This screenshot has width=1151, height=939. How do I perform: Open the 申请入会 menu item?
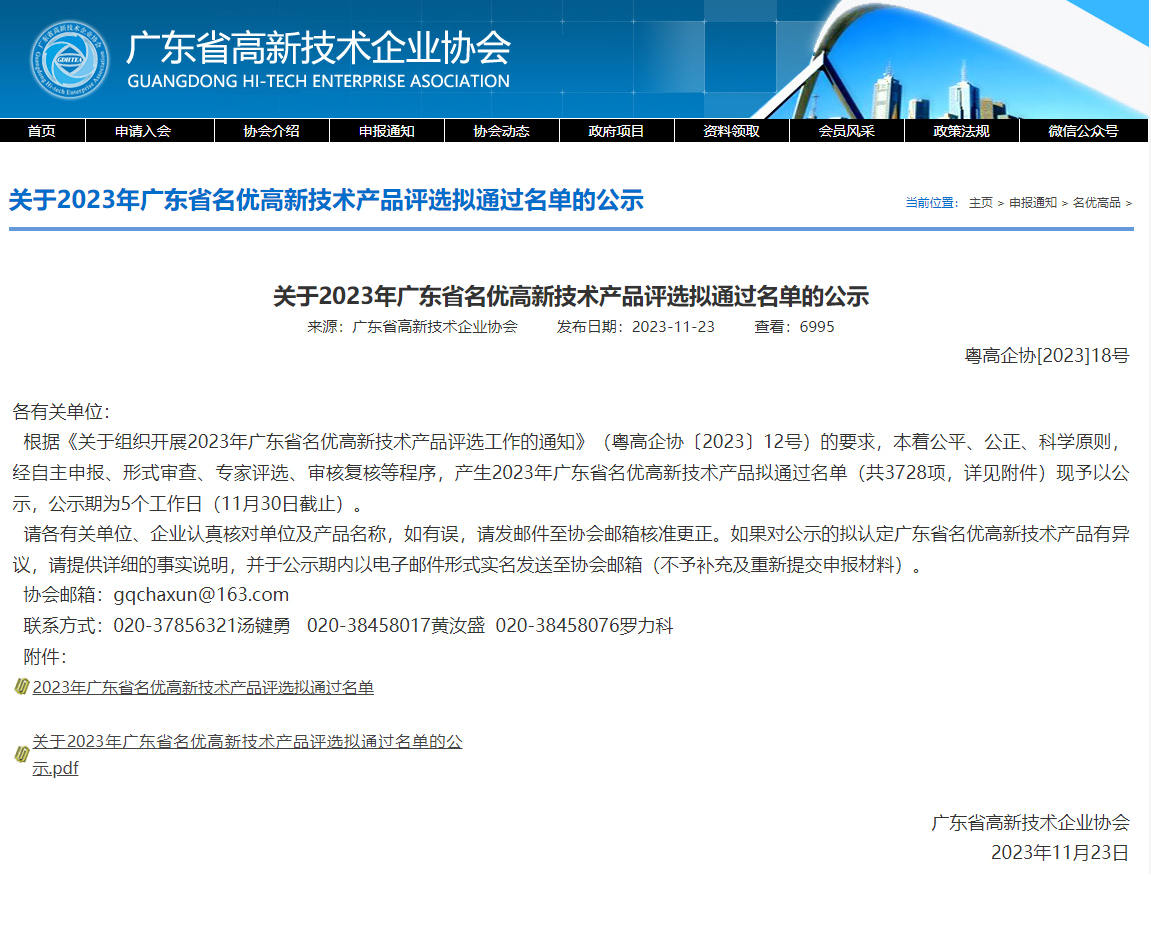(143, 131)
